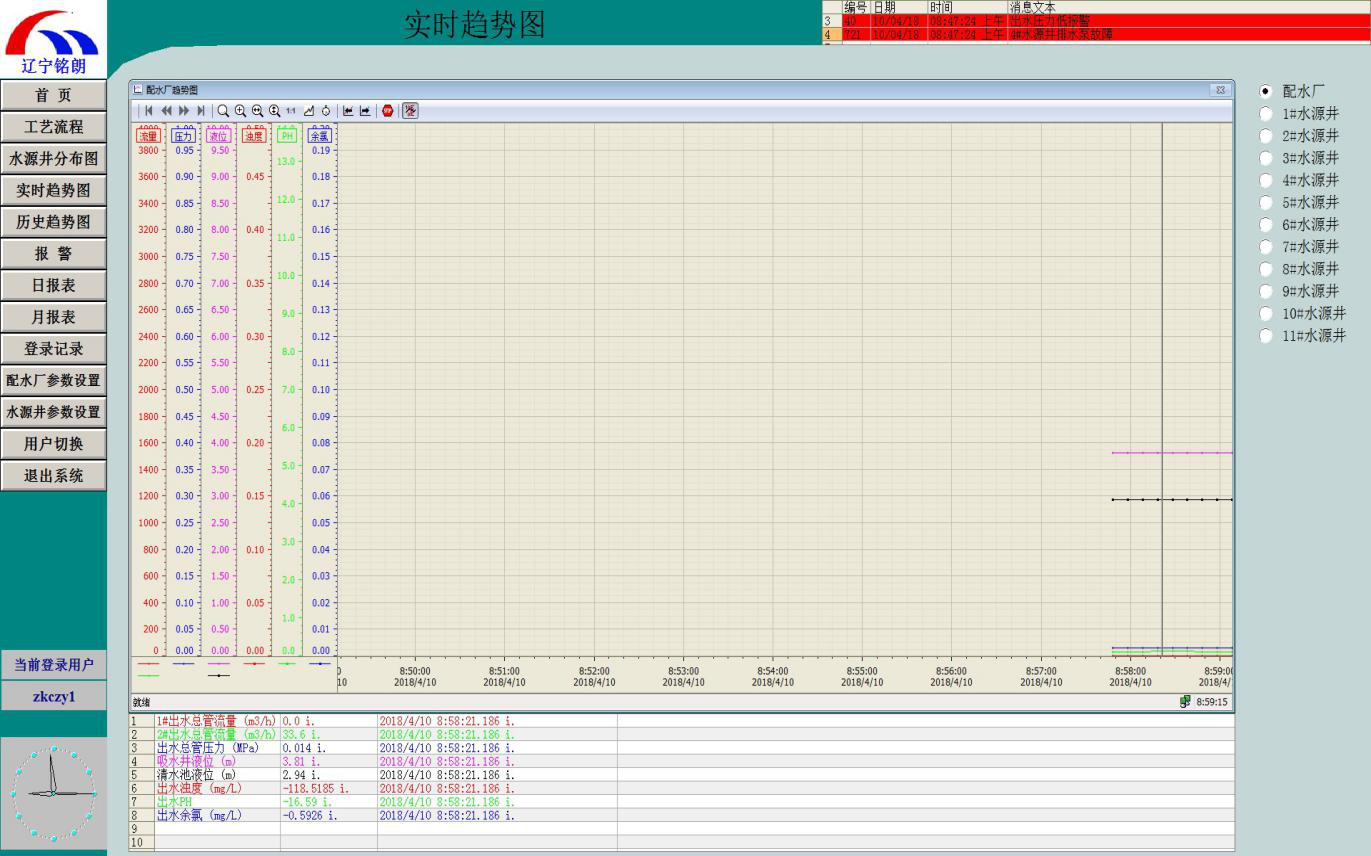Click the 用户切换 button
This screenshot has height=856, width=1371.
(x=54, y=444)
